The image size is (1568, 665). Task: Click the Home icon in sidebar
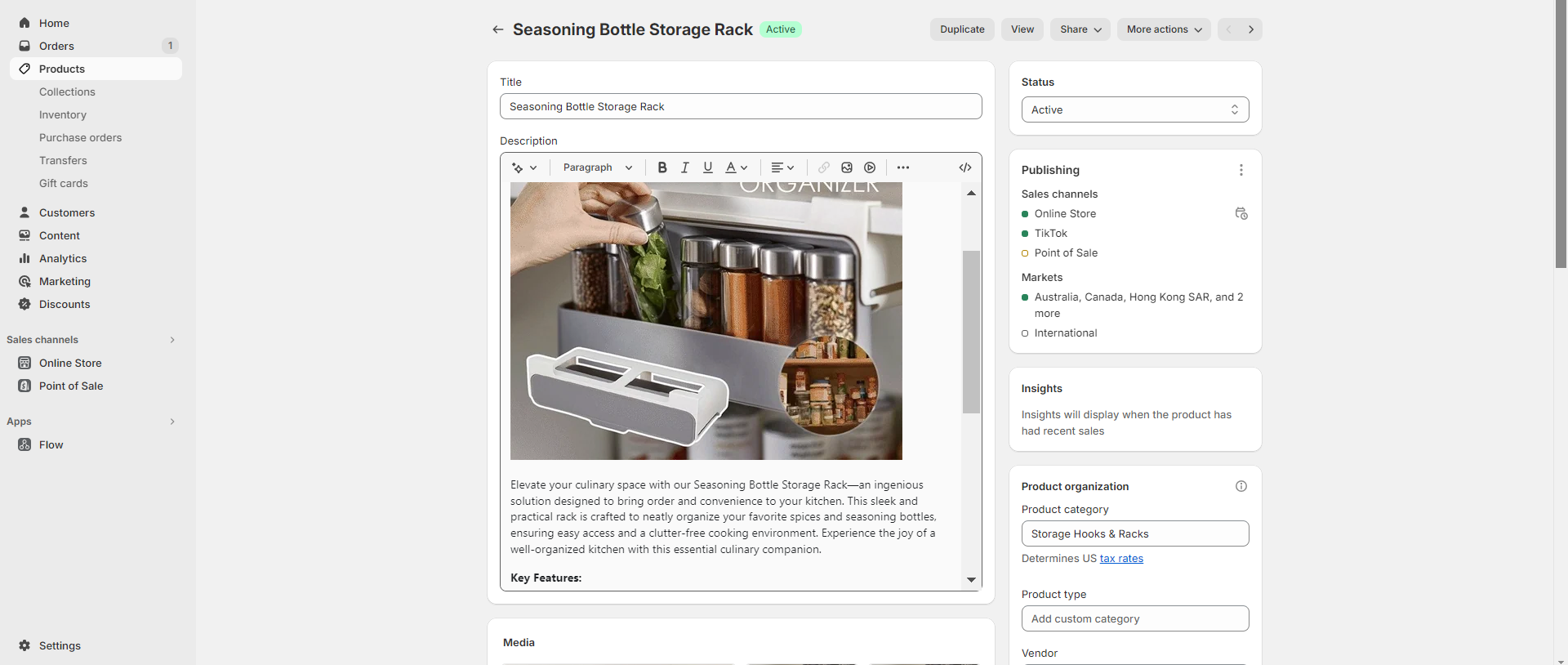(x=24, y=23)
